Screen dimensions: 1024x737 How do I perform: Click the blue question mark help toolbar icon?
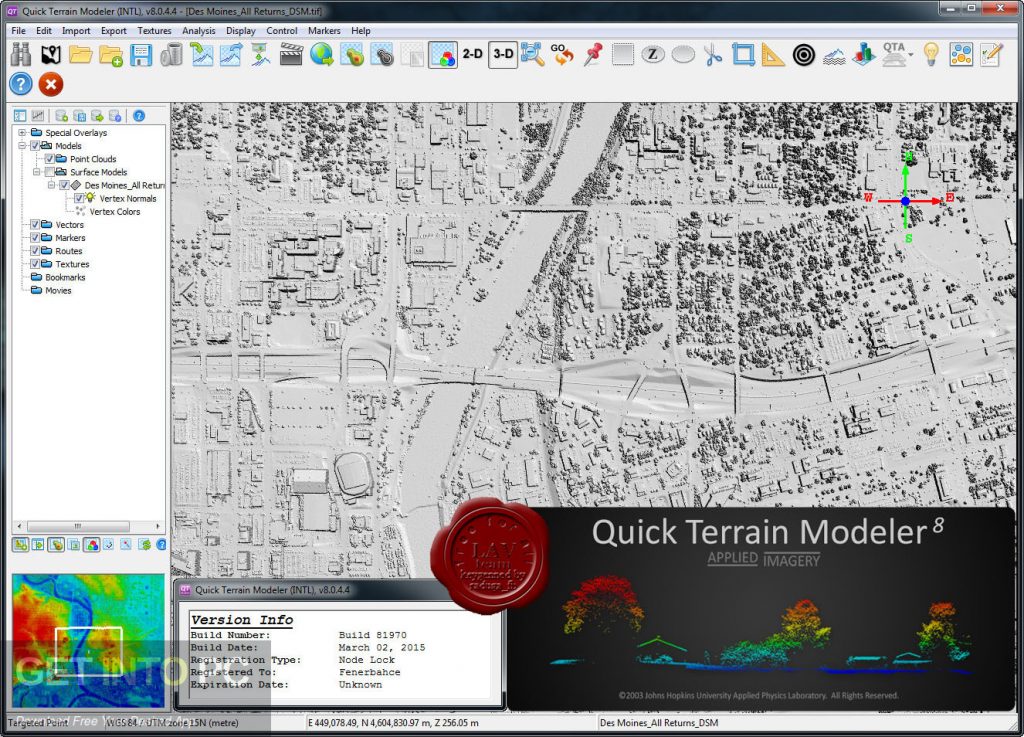[21, 84]
